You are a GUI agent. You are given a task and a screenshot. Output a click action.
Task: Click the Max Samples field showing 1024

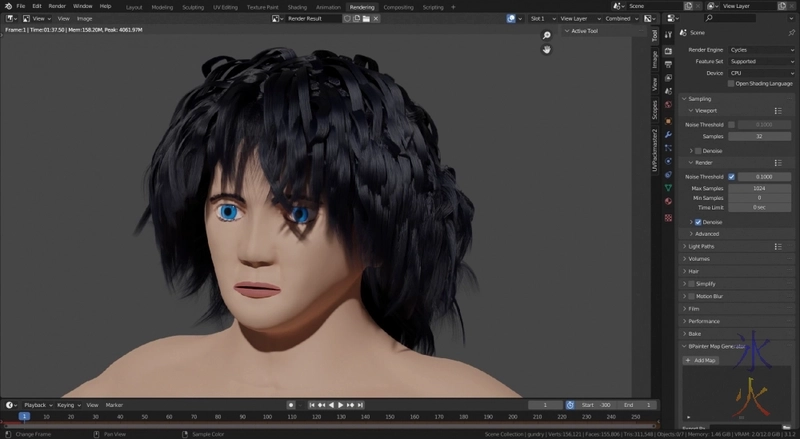coord(759,188)
